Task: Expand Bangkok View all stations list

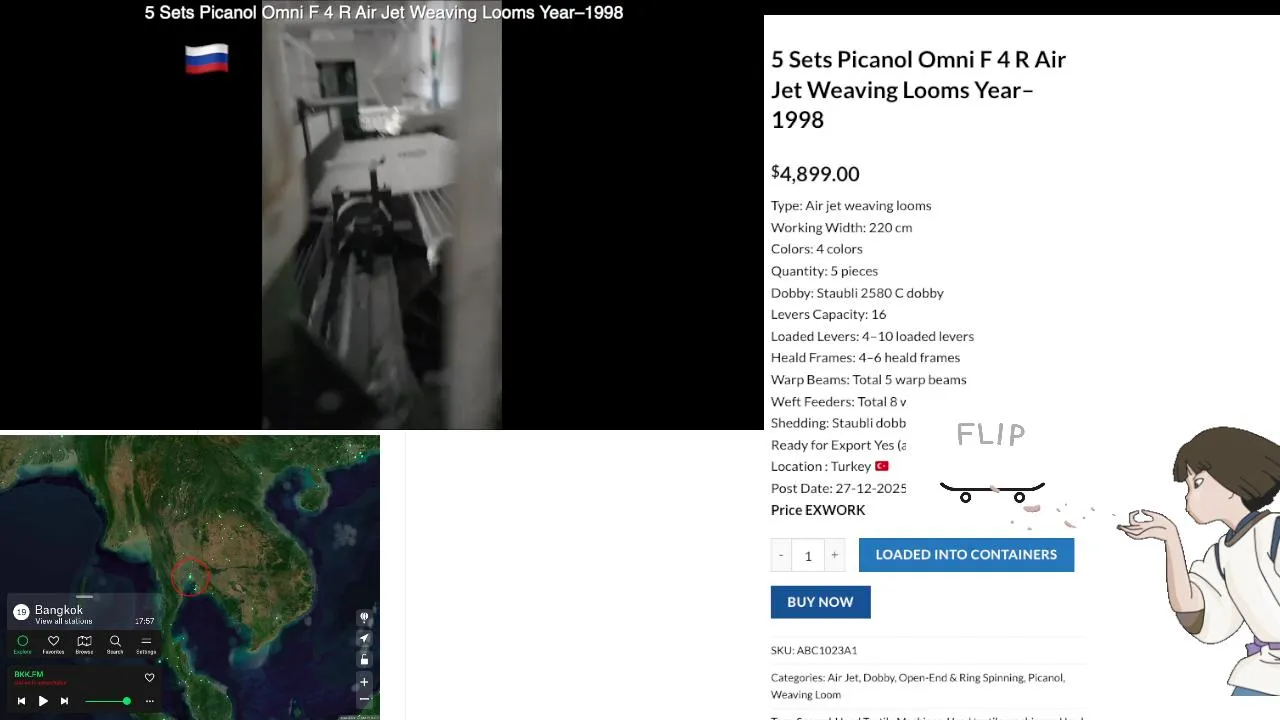Action: tap(64, 621)
